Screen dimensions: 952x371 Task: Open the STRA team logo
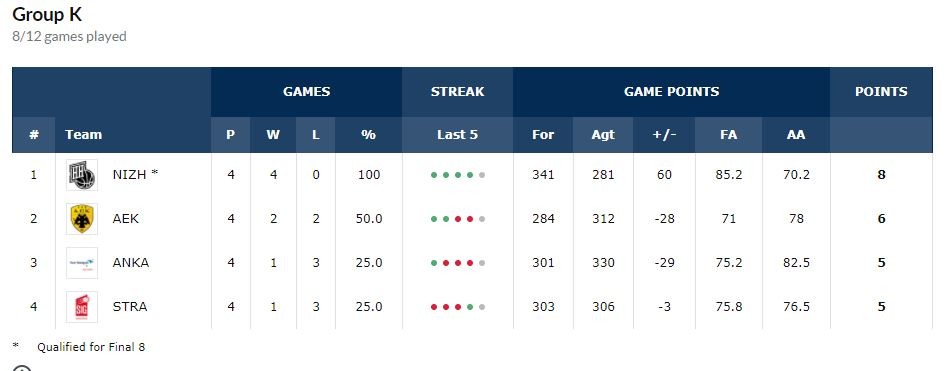point(81,307)
